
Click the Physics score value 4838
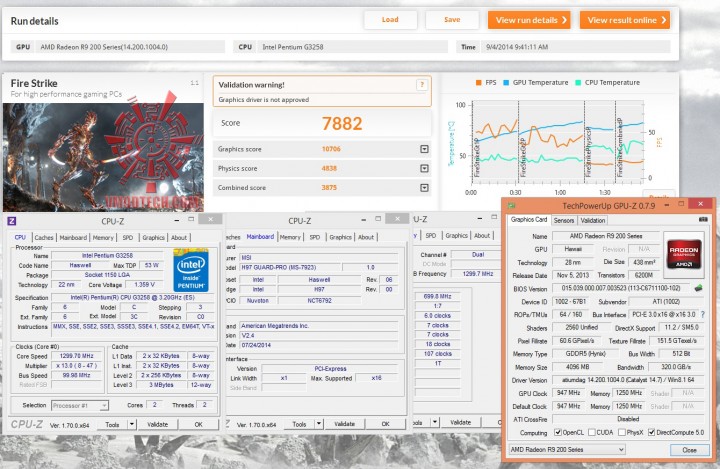329,168
